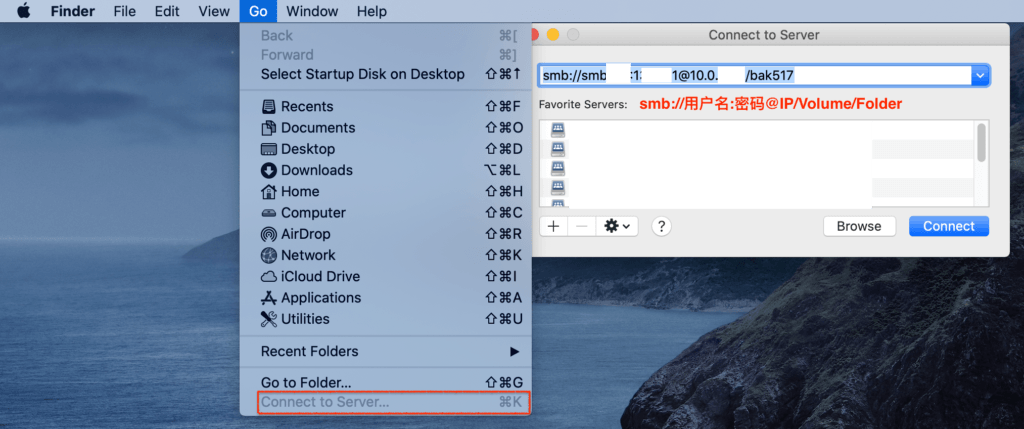Image resolution: width=1024 pixels, height=429 pixels.
Task: Click the Connect button
Action: click(949, 227)
